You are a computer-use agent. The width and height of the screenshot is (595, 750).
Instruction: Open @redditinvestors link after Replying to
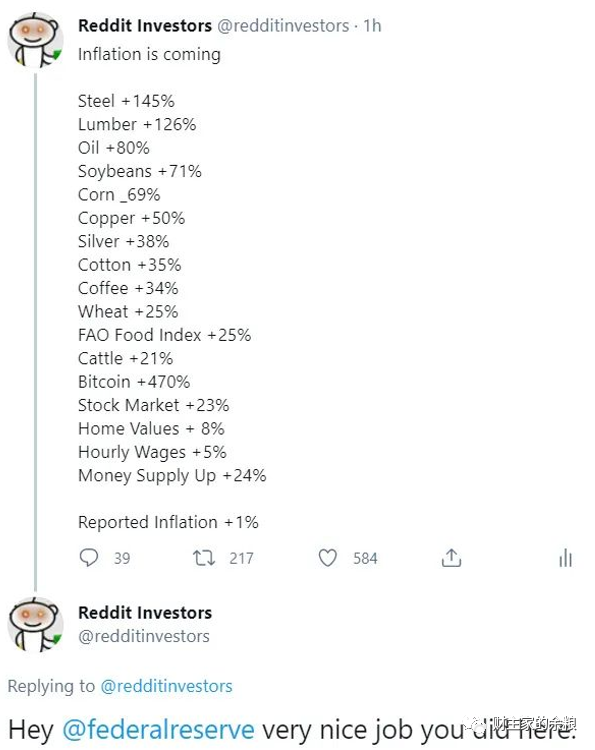pos(166,686)
